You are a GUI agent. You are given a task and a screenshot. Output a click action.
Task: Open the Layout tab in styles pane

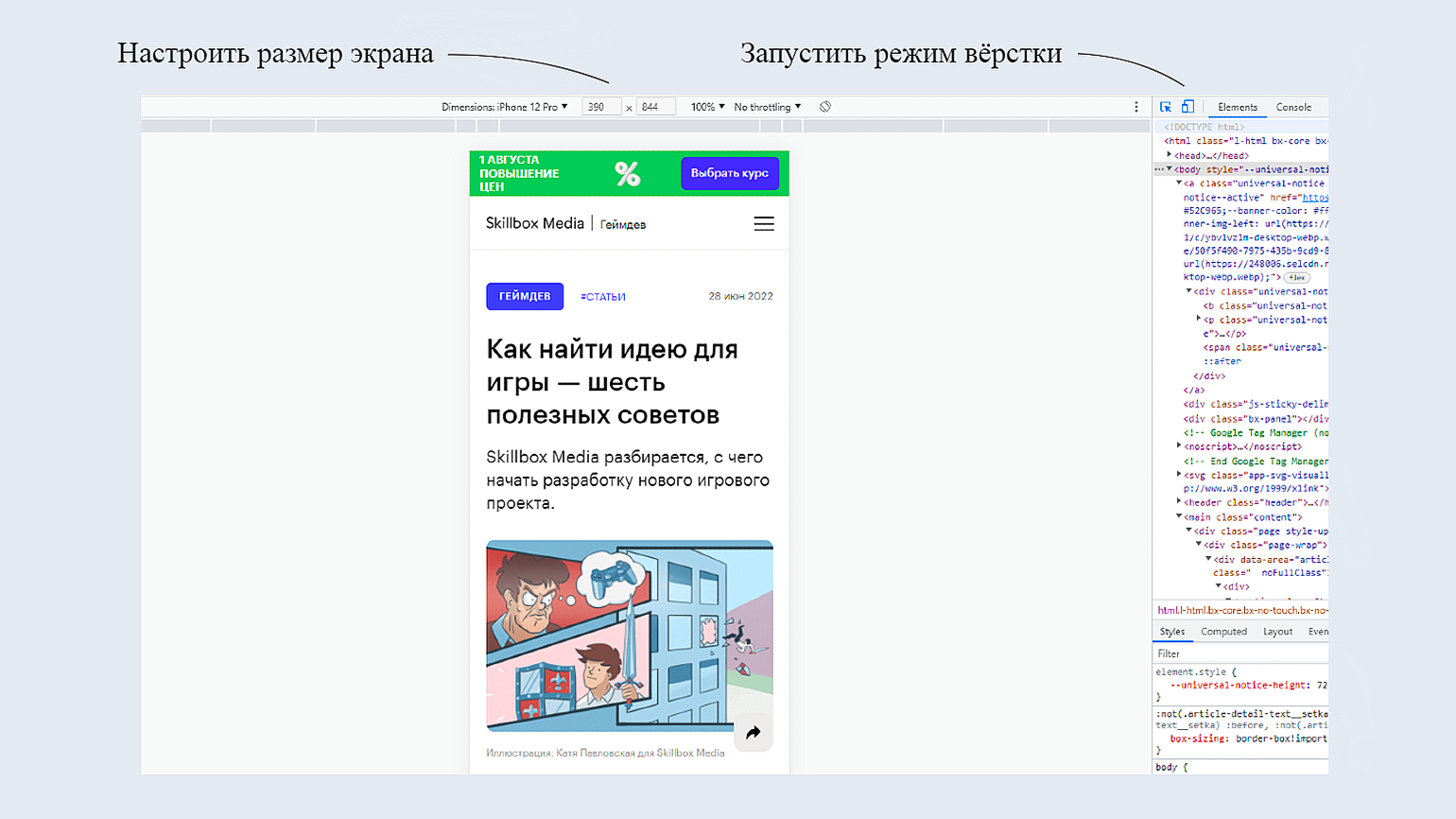1277,632
